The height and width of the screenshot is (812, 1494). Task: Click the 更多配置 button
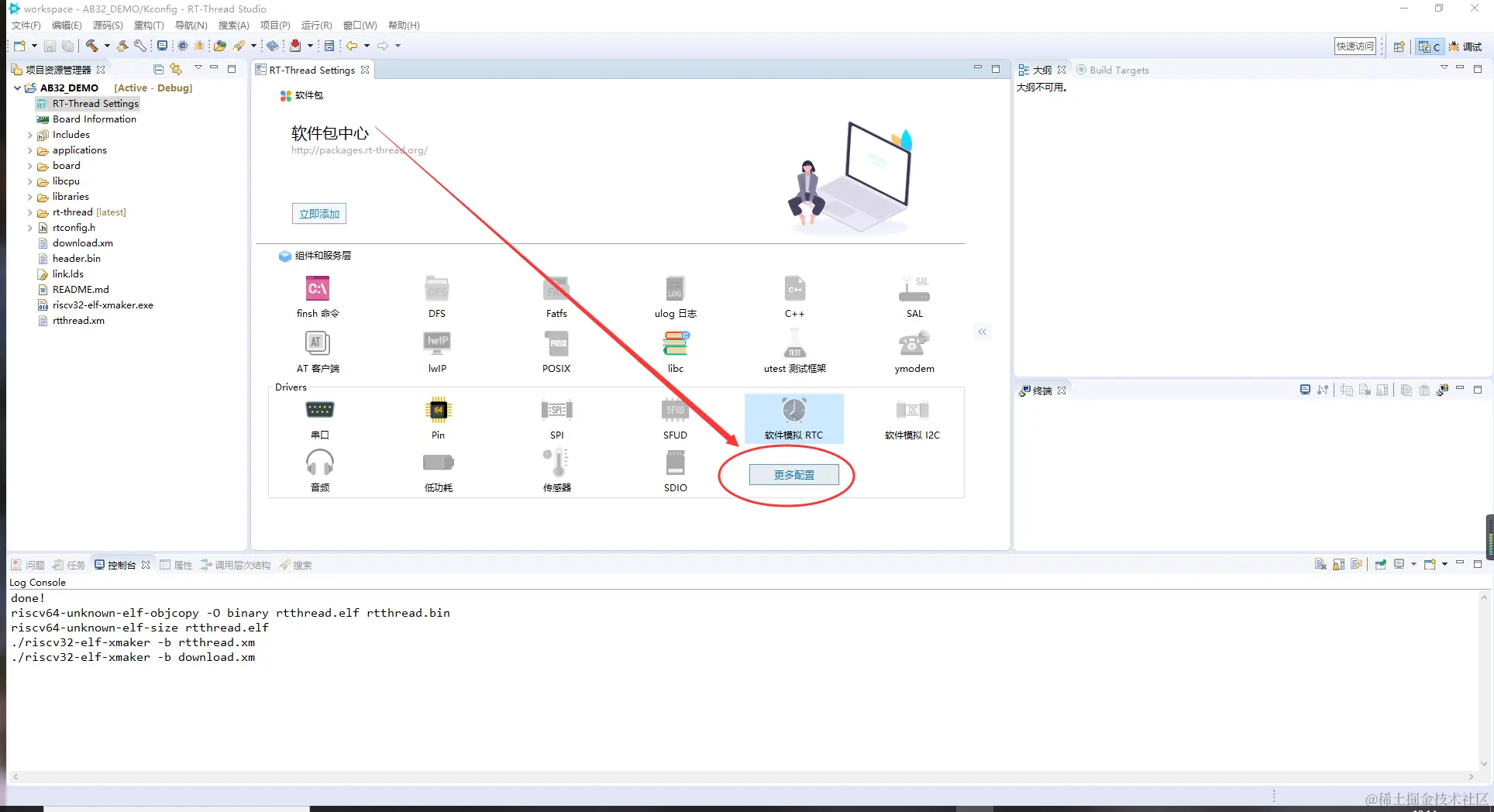pos(794,475)
